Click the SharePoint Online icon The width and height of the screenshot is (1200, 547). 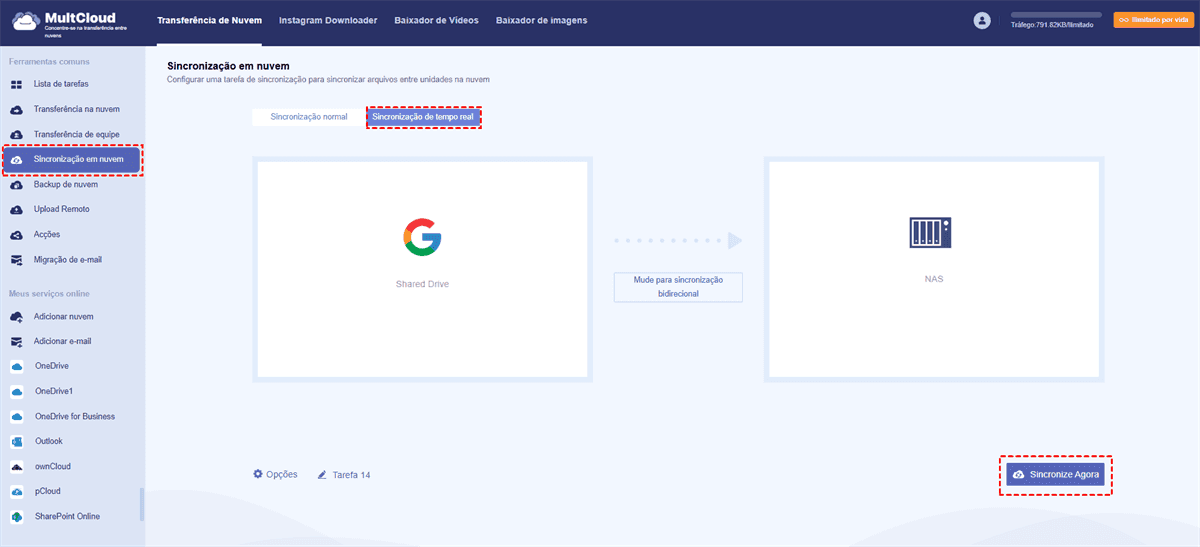click(x=16, y=517)
